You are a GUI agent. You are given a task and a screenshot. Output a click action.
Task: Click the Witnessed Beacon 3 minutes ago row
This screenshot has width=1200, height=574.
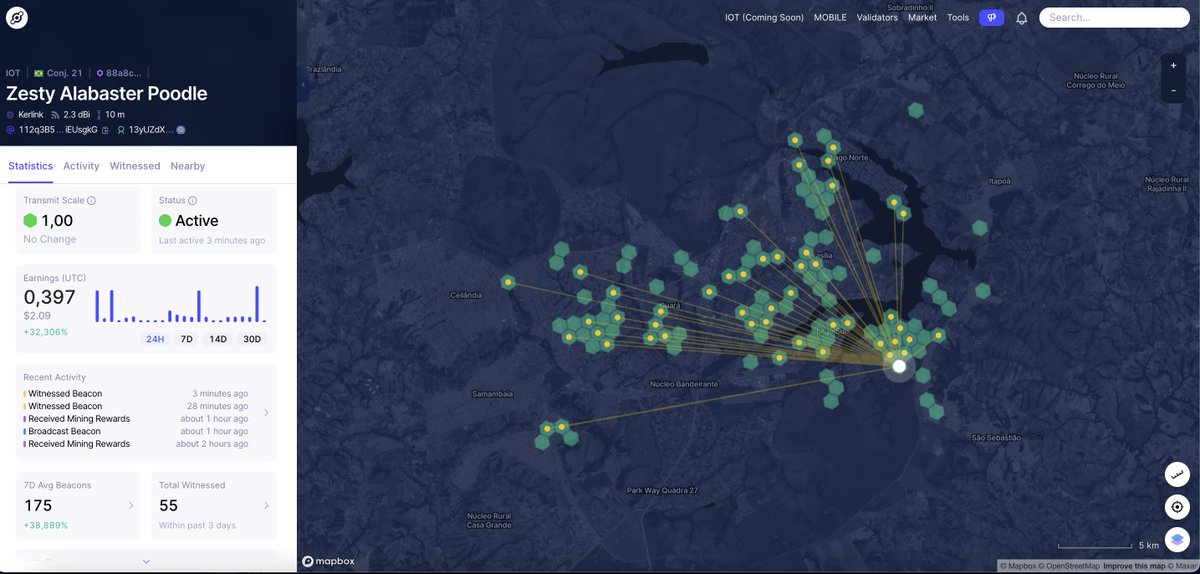click(136, 394)
